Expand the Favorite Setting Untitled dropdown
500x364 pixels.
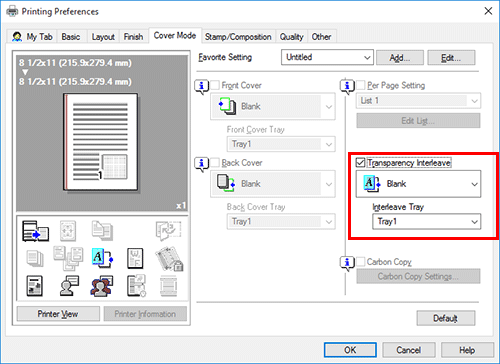pyautogui.click(x=327, y=57)
